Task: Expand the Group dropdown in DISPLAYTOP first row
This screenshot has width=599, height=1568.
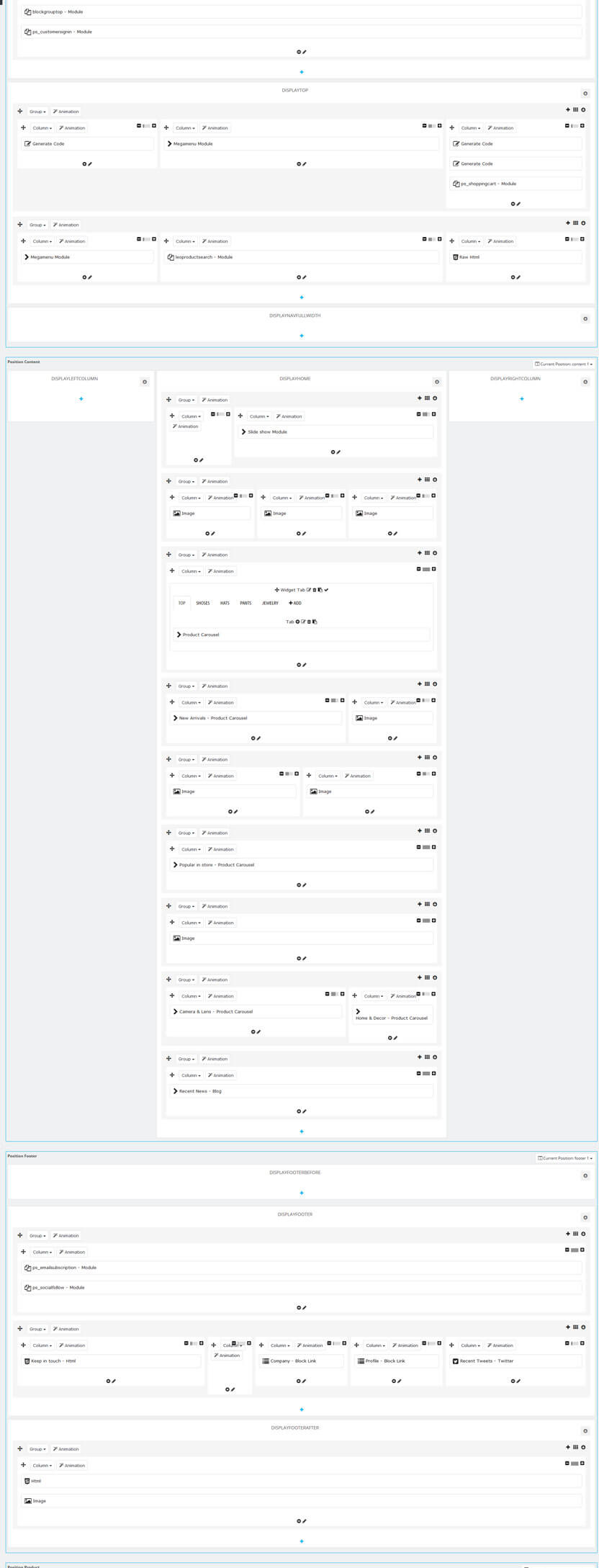Action: [x=37, y=112]
